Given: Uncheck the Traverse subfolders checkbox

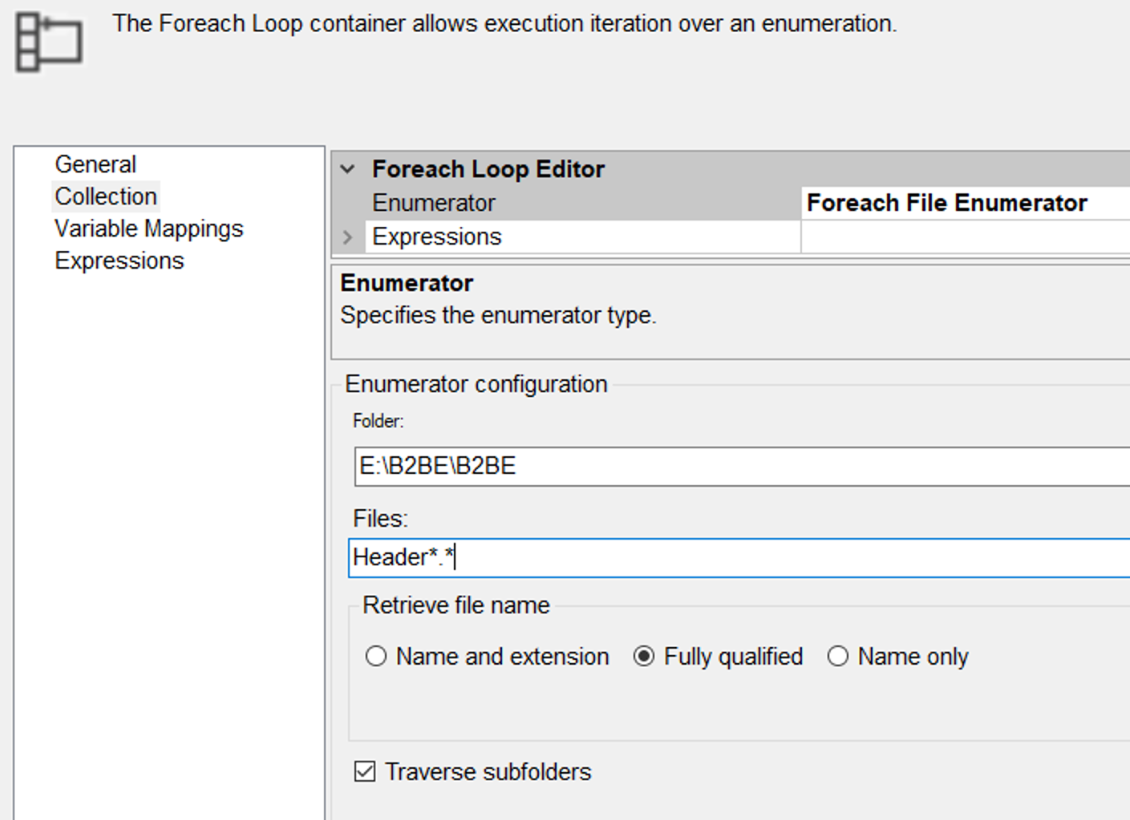Looking at the screenshot, I should (365, 772).
